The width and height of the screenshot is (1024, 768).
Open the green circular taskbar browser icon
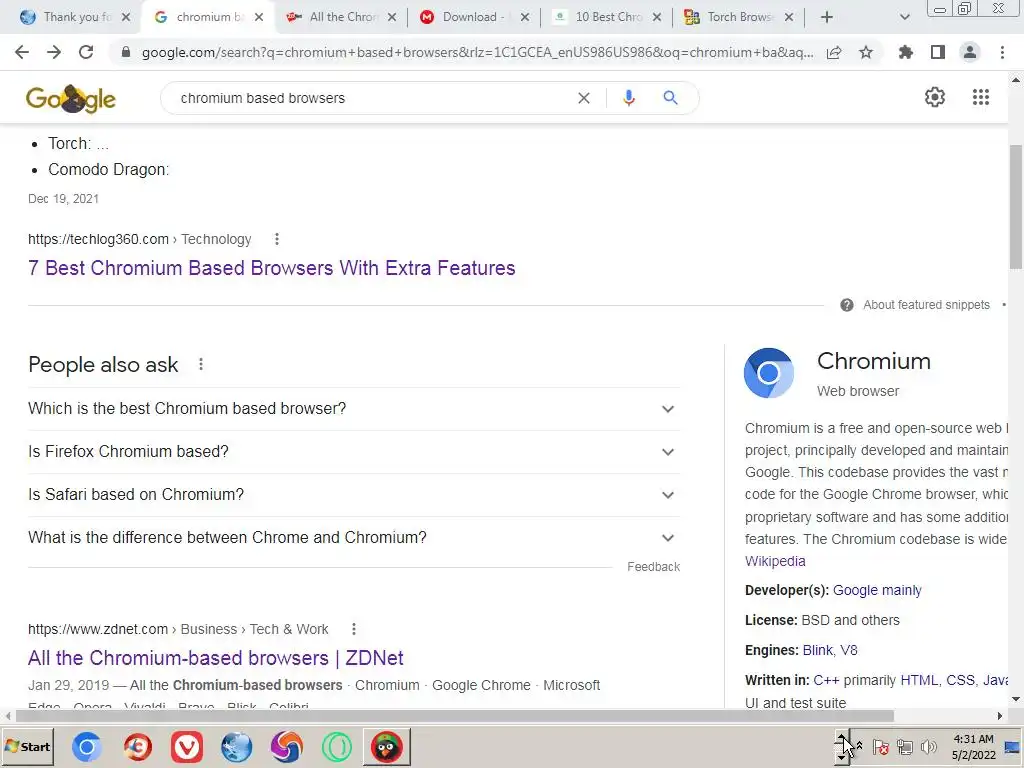[x=336, y=747]
